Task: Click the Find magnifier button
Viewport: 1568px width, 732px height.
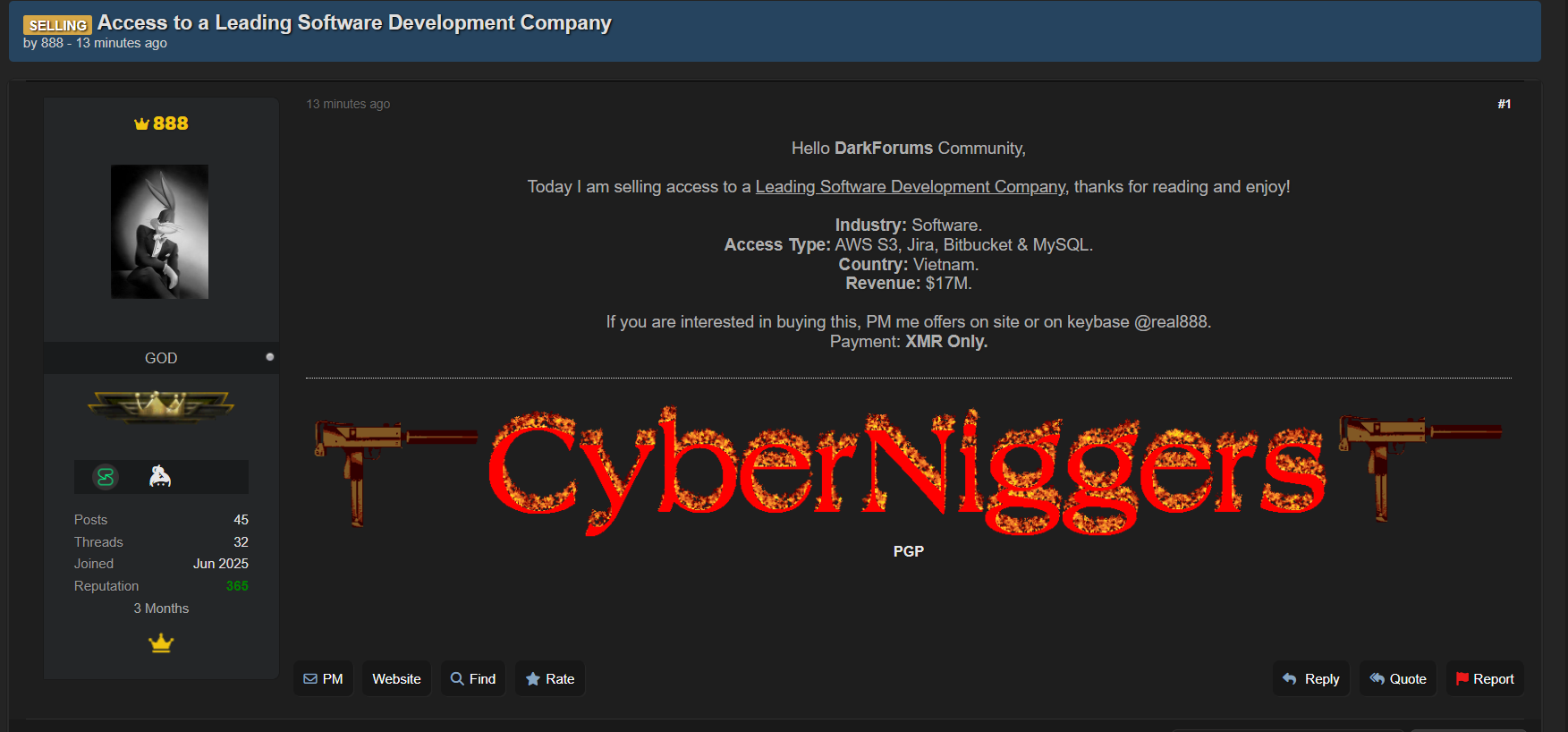Action: pos(472,679)
